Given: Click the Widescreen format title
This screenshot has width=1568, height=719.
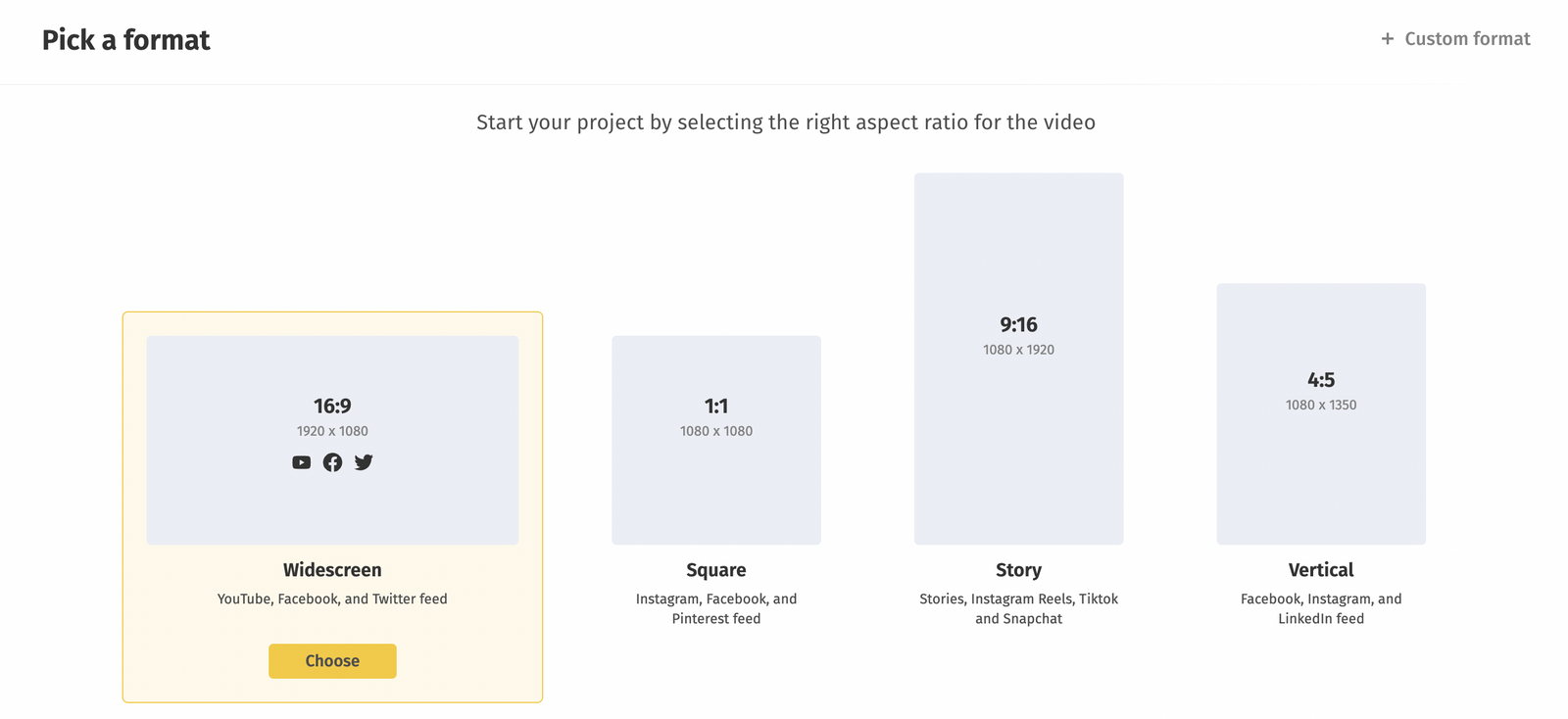Looking at the screenshot, I should (332, 570).
